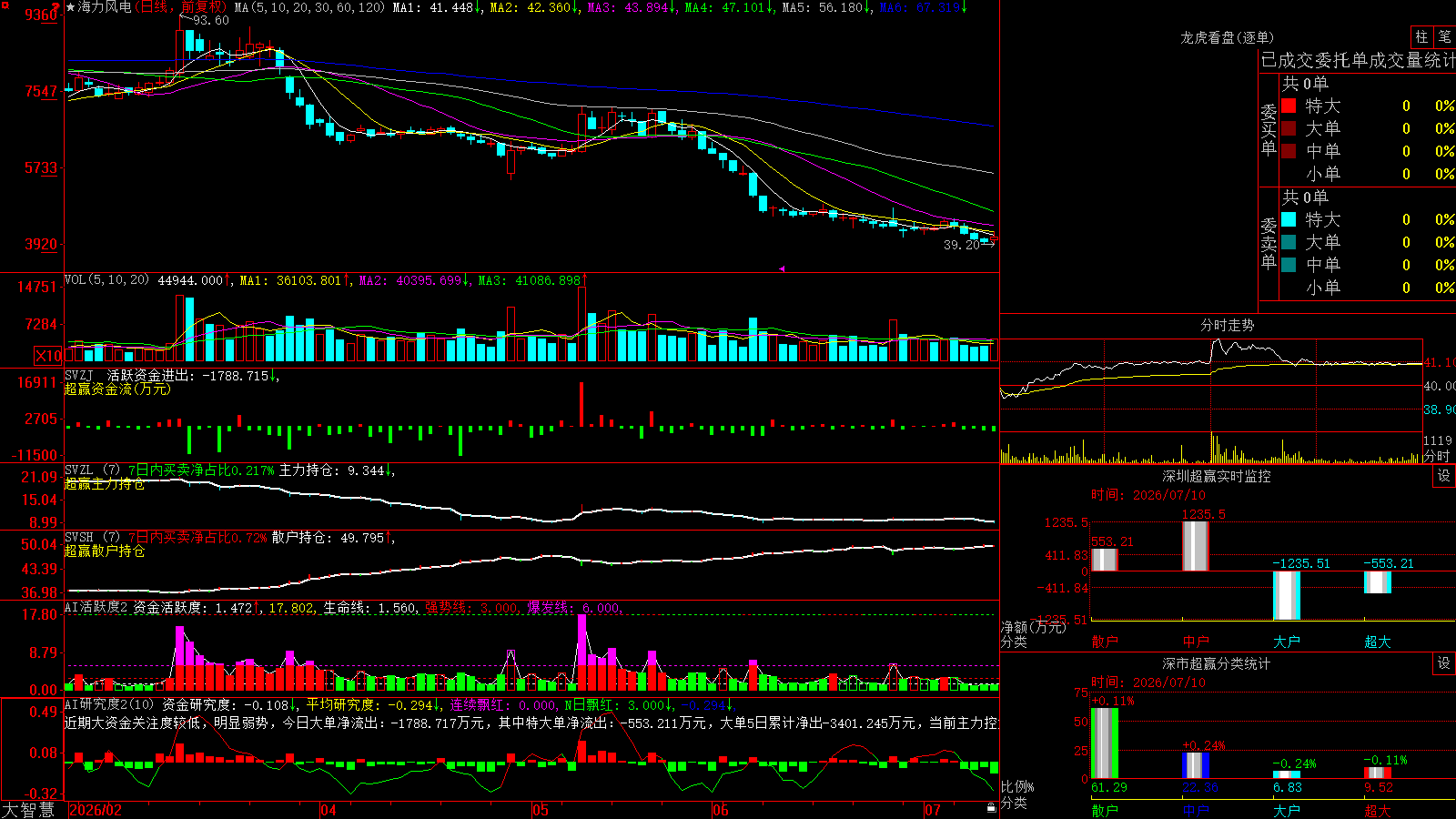The width and height of the screenshot is (1456, 819).
Task: Click the SVZL indicator name
Action: click(x=79, y=470)
